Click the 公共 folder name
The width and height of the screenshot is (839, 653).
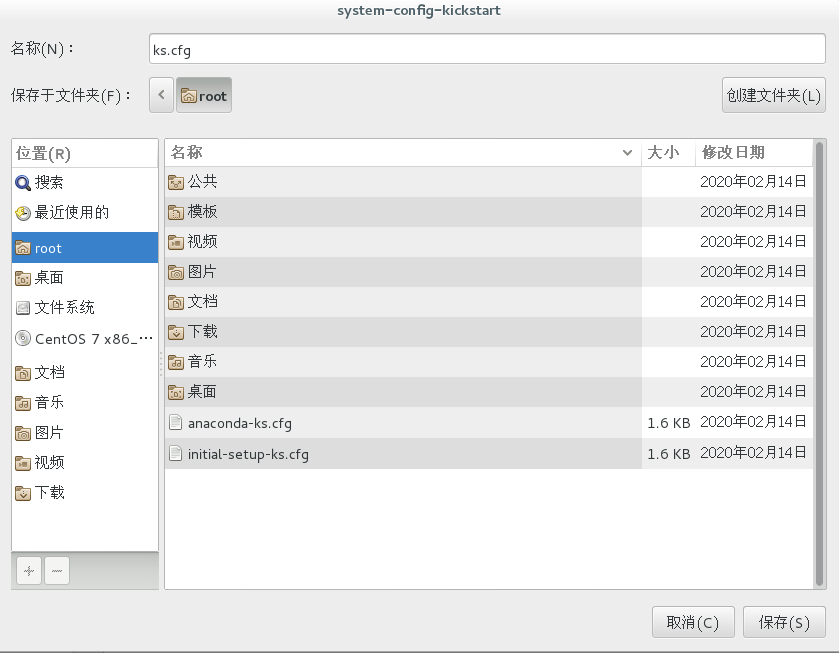click(x=202, y=181)
